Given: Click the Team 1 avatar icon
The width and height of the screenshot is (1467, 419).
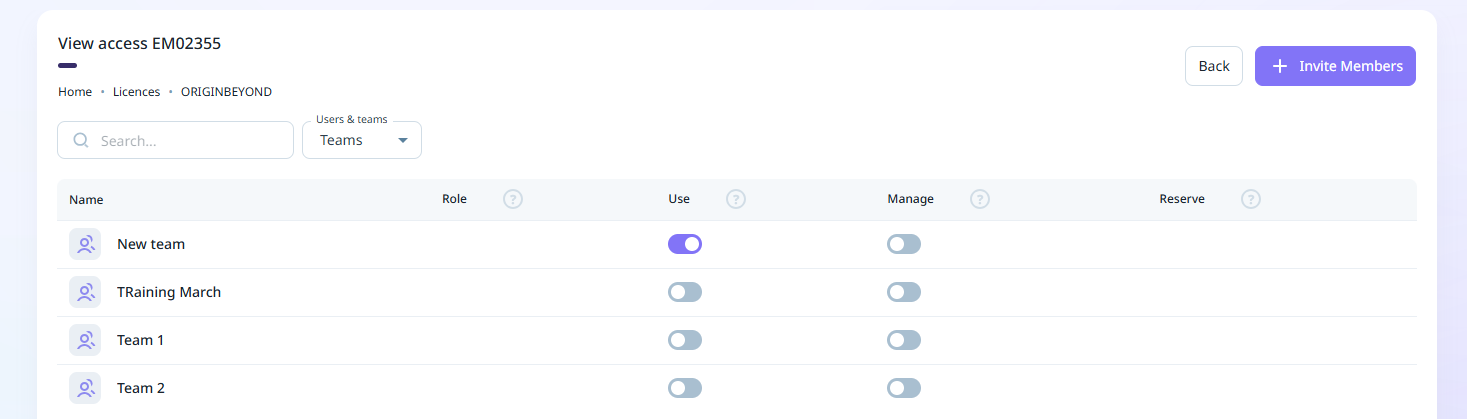Looking at the screenshot, I should 85,340.
